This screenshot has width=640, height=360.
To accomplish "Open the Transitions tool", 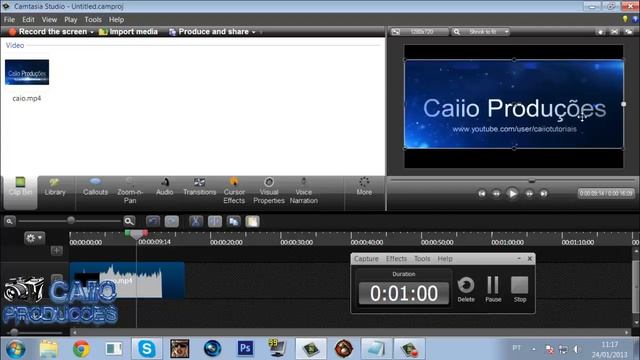I will 199,187.
